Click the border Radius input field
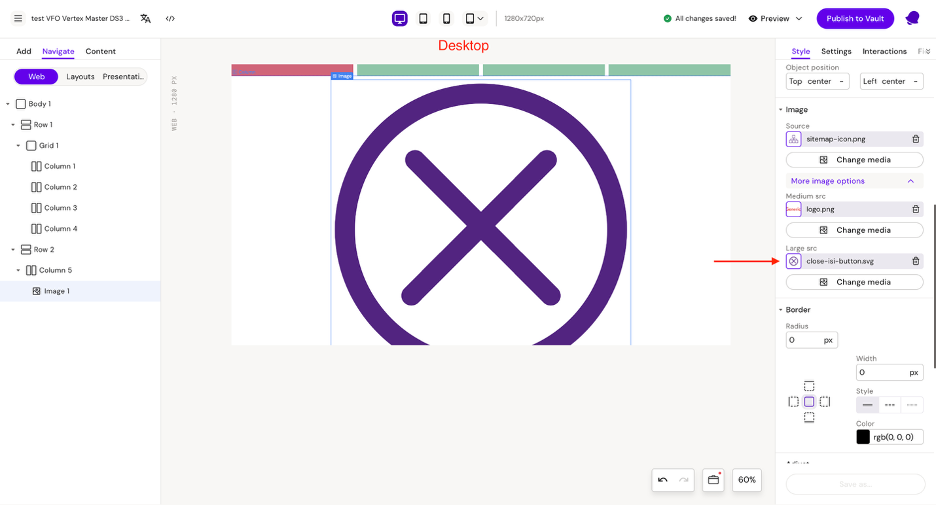 (x=805, y=340)
